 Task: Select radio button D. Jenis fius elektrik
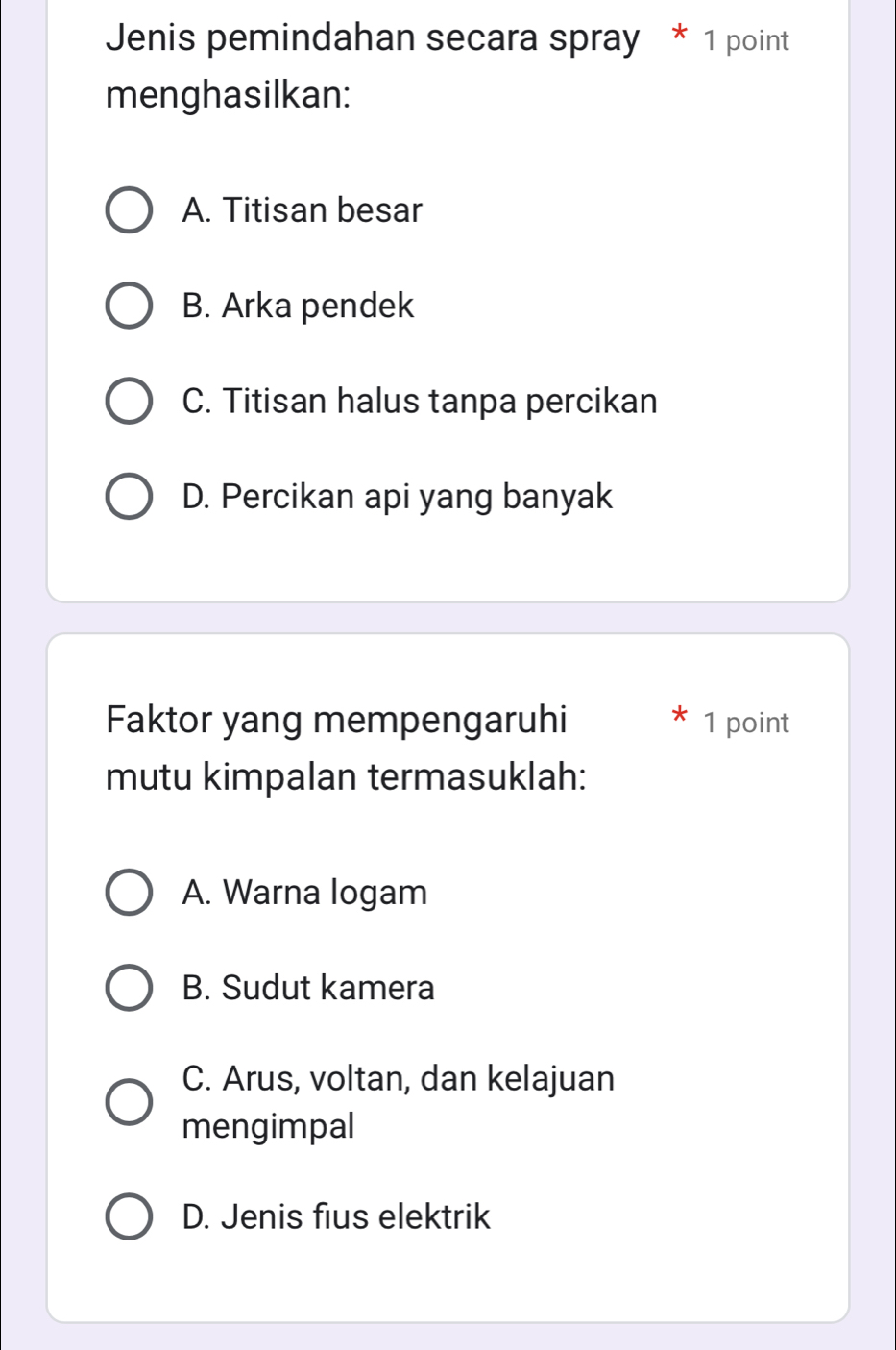[x=128, y=1217]
